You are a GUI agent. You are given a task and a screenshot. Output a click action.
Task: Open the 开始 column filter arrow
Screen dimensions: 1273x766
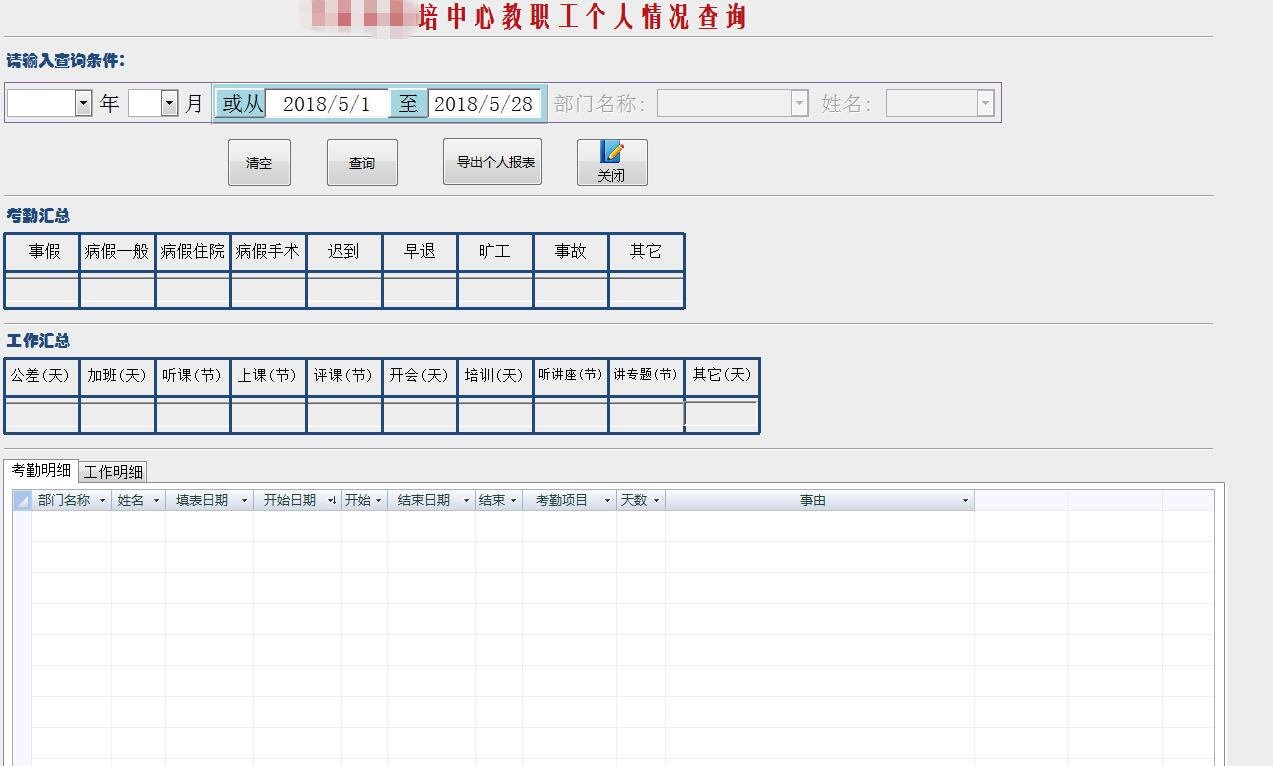378,501
